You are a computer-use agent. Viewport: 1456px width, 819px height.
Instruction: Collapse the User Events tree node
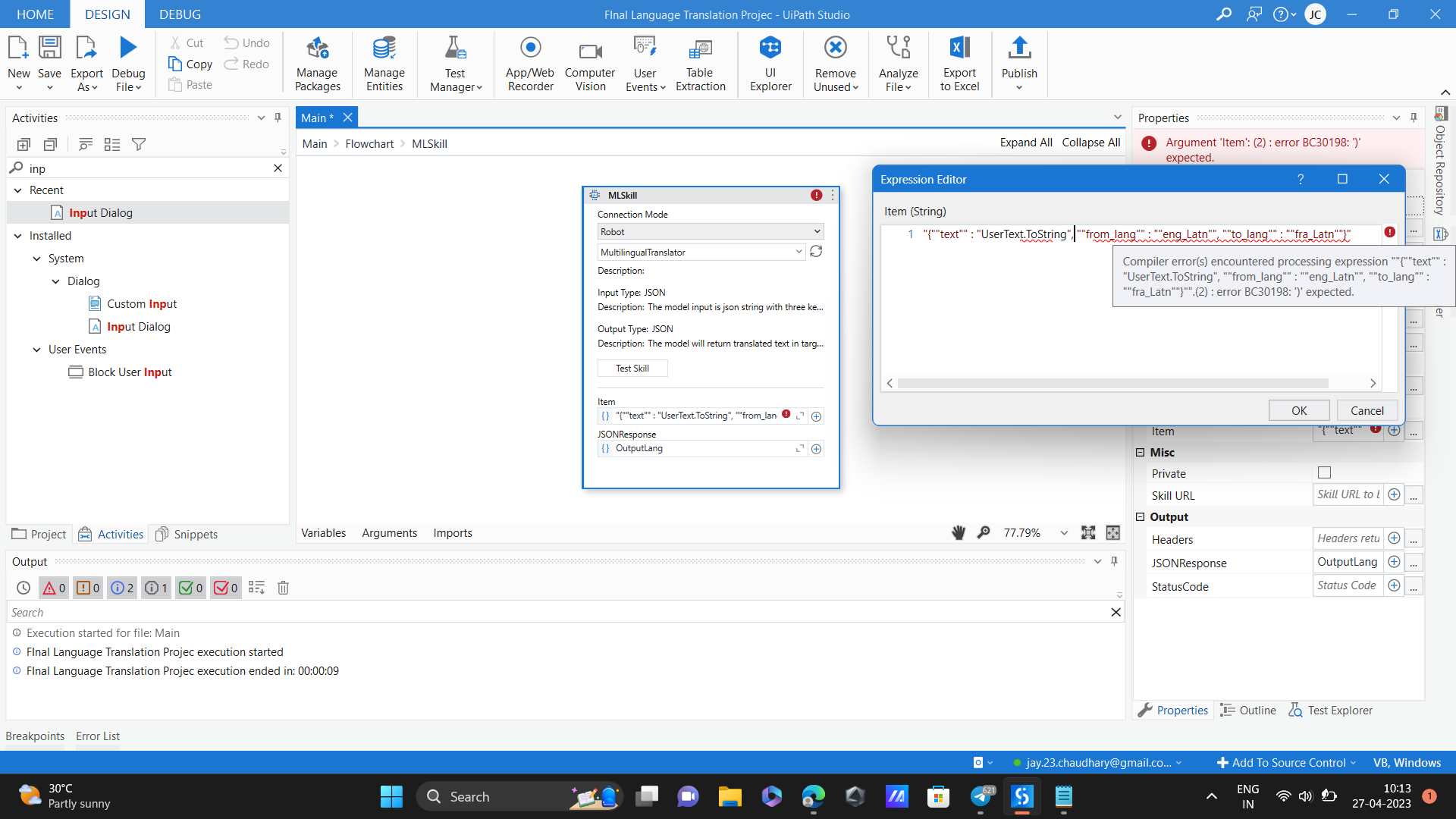(36, 350)
